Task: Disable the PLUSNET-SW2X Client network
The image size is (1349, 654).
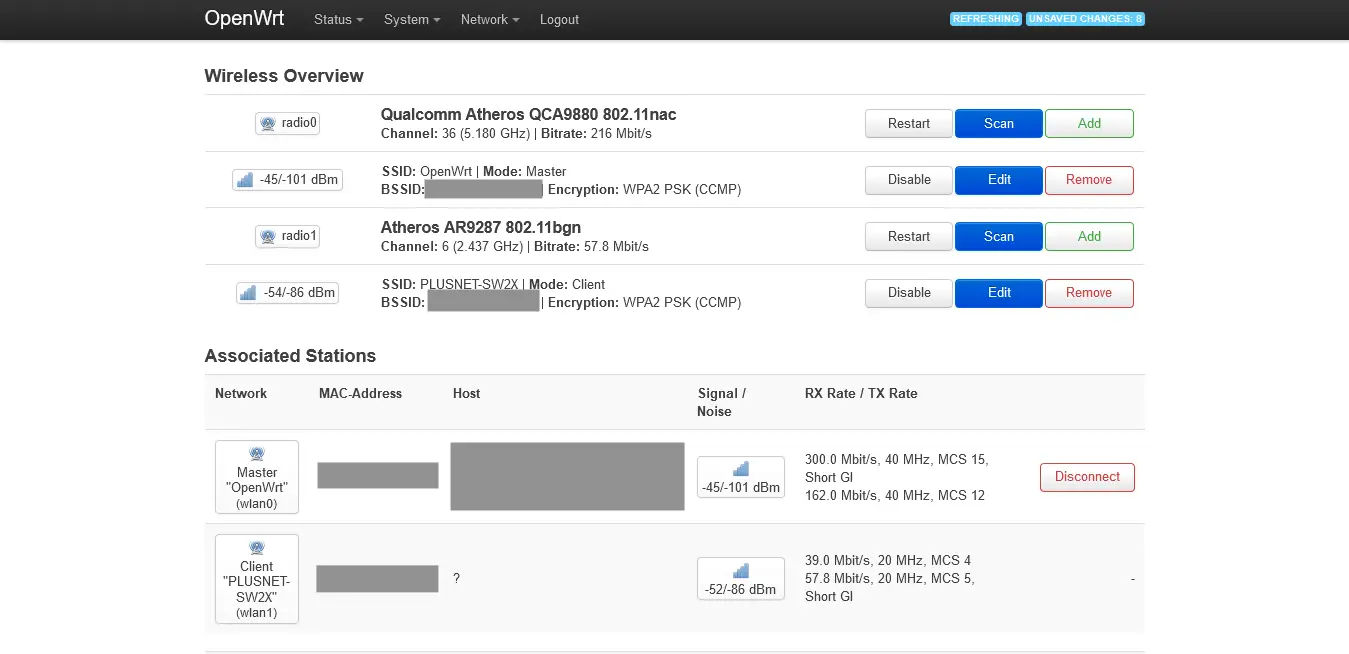Action: click(x=909, y=293)
